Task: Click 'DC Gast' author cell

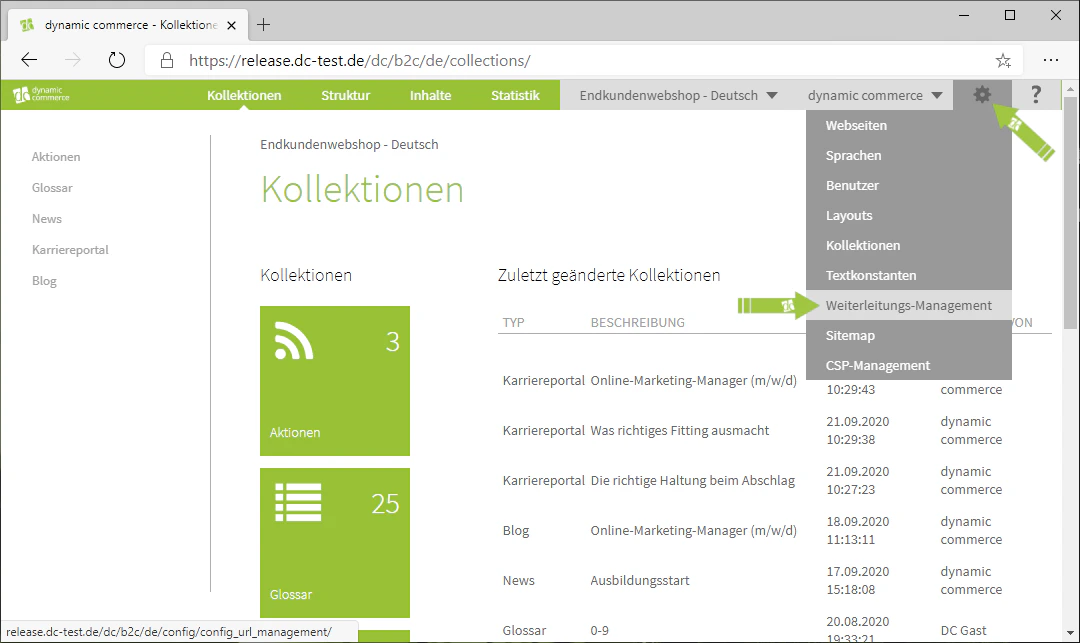Action: click(x=964, y=631)
